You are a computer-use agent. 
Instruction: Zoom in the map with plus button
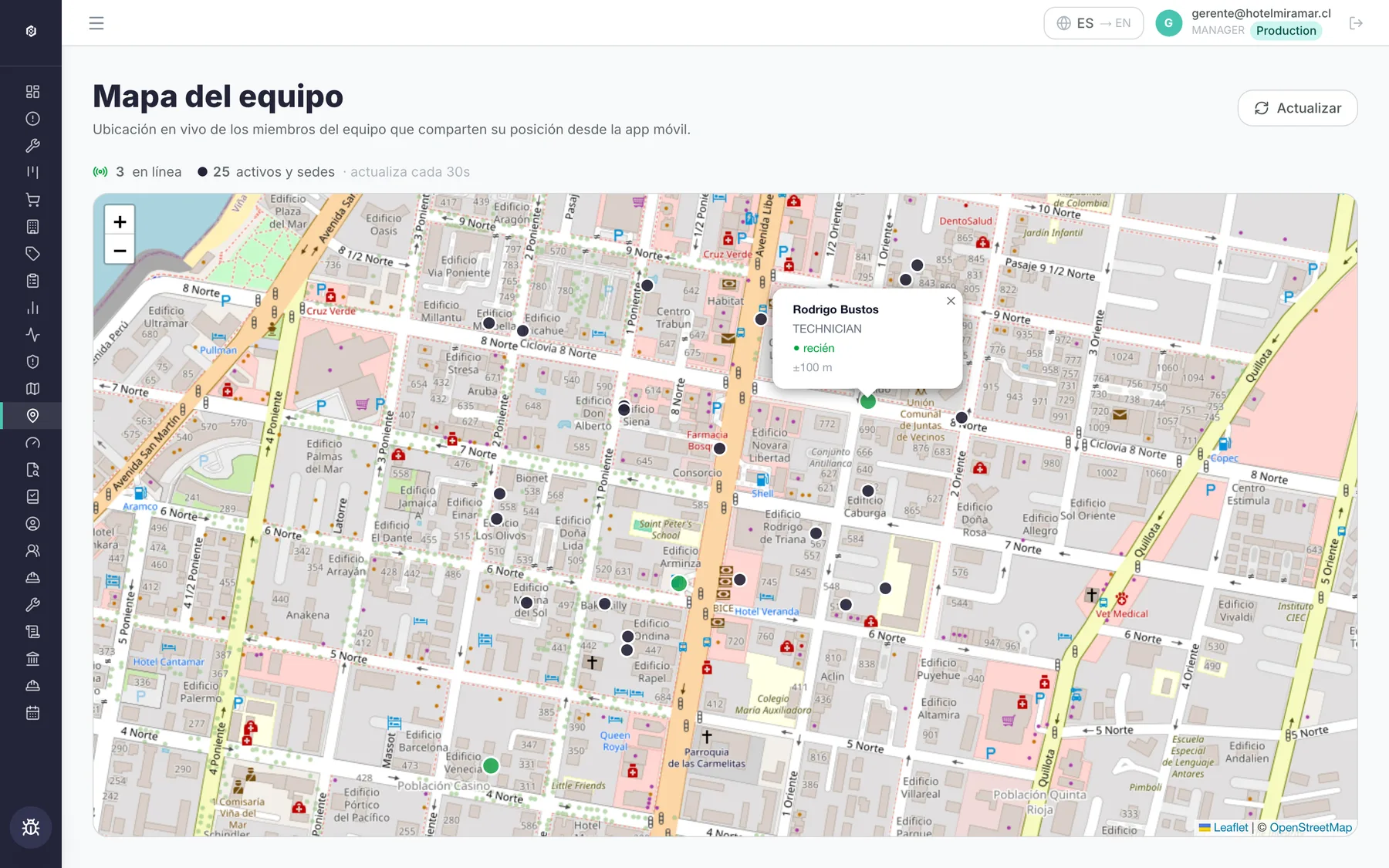pyautogui.click(x=120, y=222)
